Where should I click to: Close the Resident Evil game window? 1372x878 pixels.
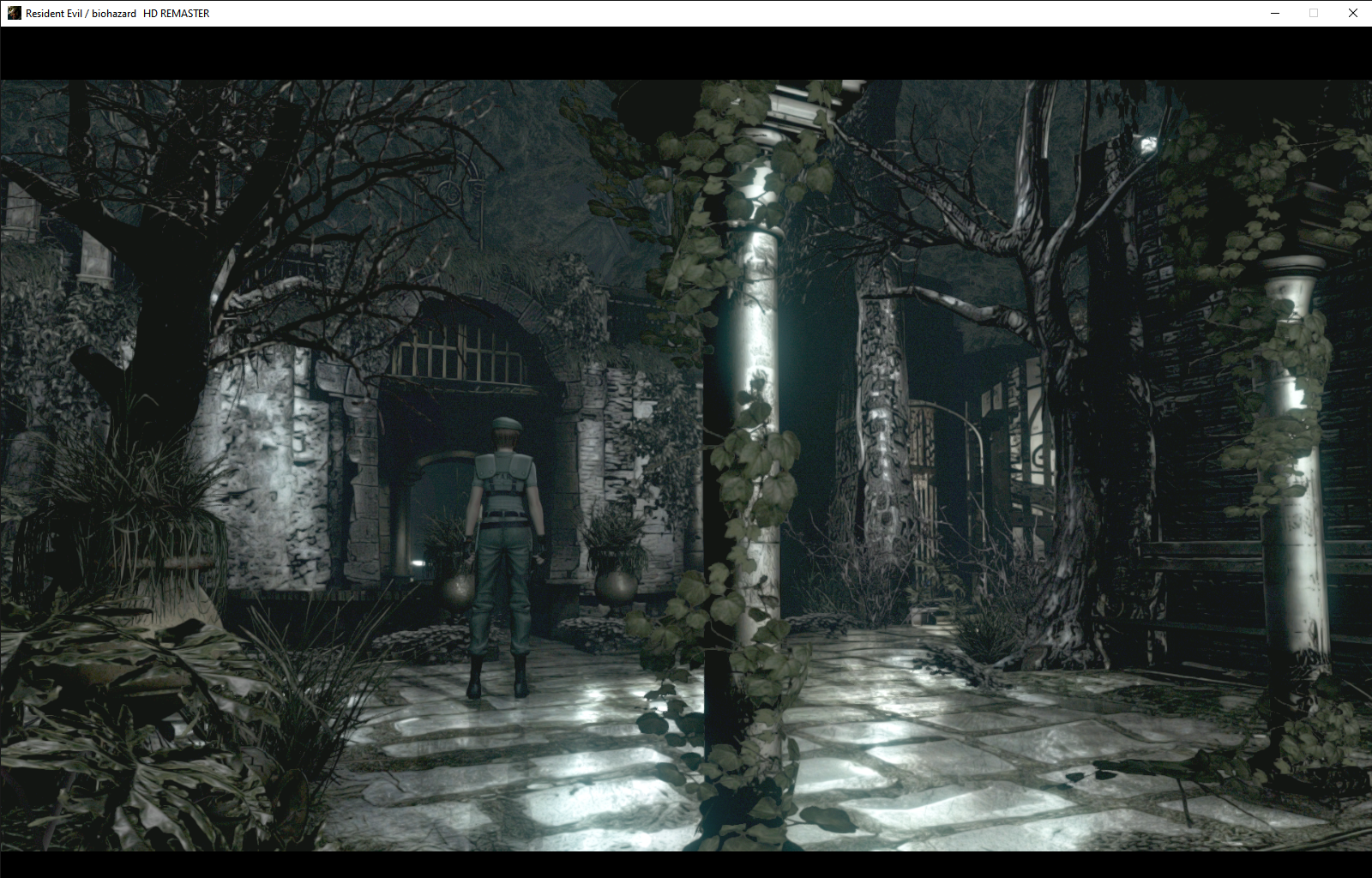tap(1353, 13)
